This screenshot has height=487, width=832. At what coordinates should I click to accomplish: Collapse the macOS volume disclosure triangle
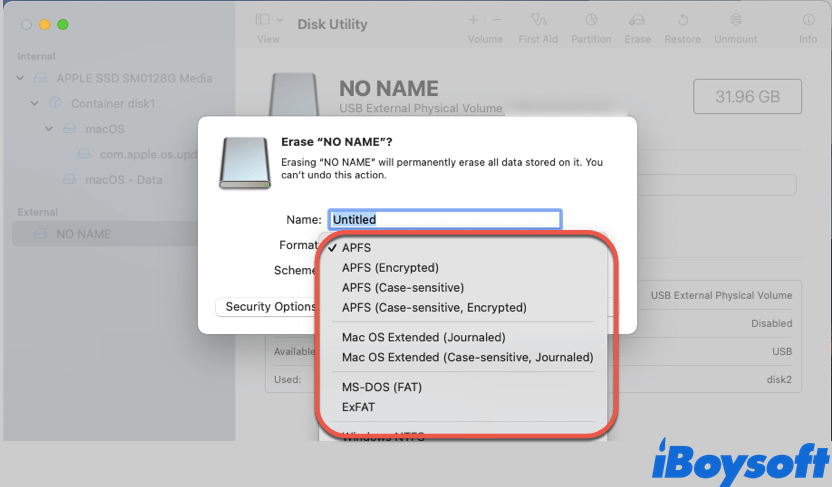pos(49,129)
